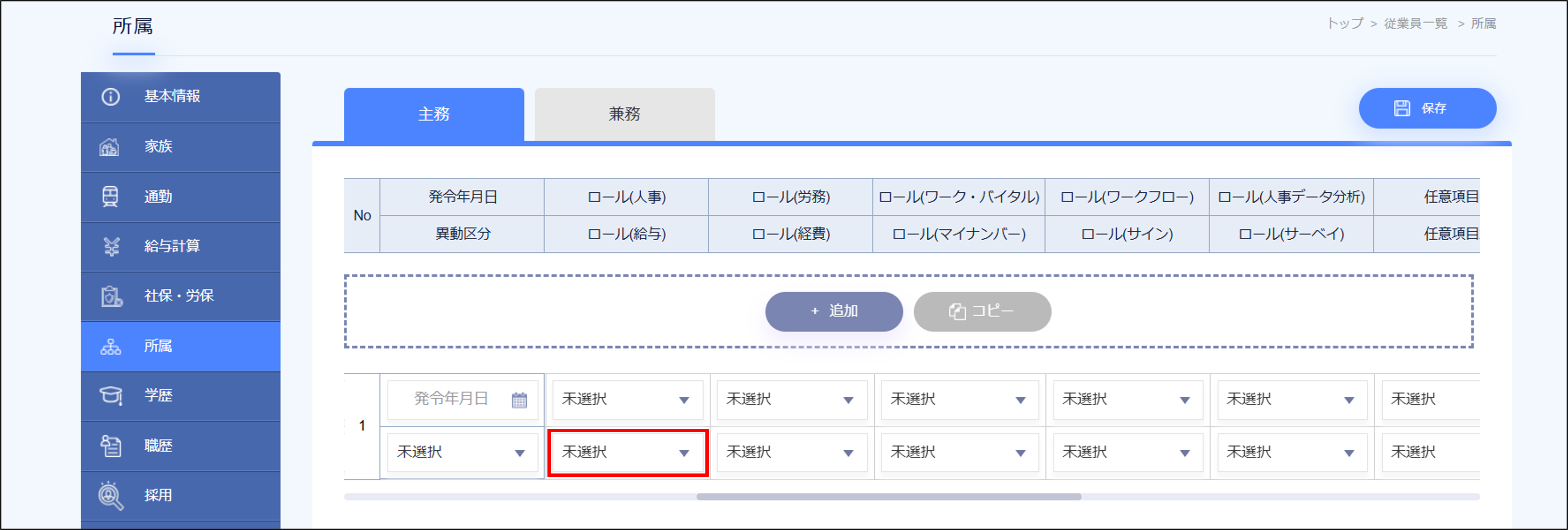The height and width of the screenshot is (530, 1568).
Task: Click the 保存 save button
Action: coord(1427,108)
